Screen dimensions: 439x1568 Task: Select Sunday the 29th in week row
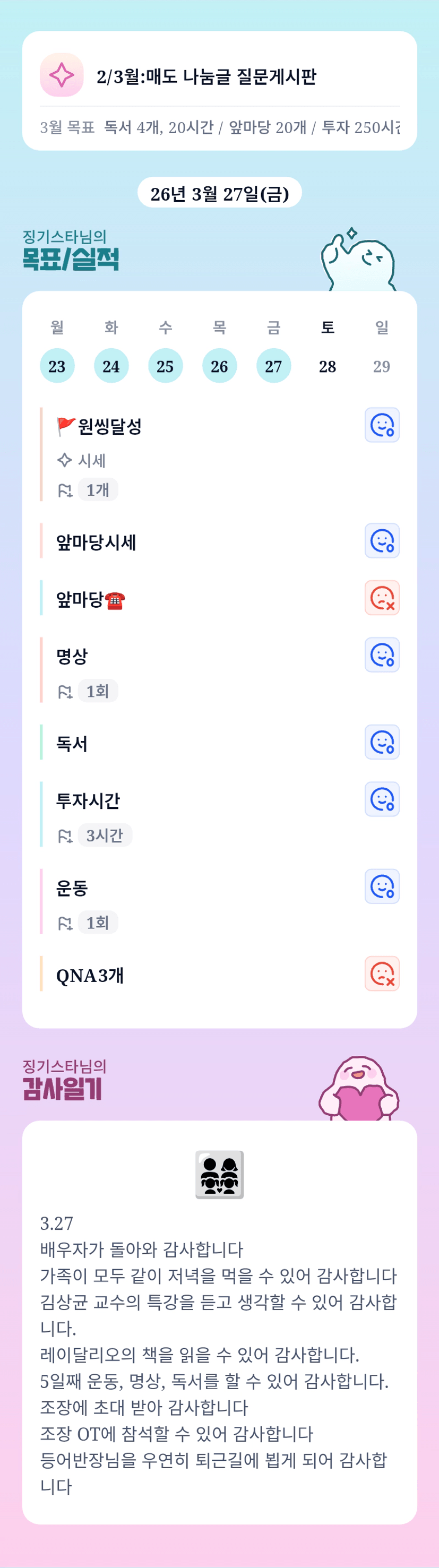click(382, 366)
